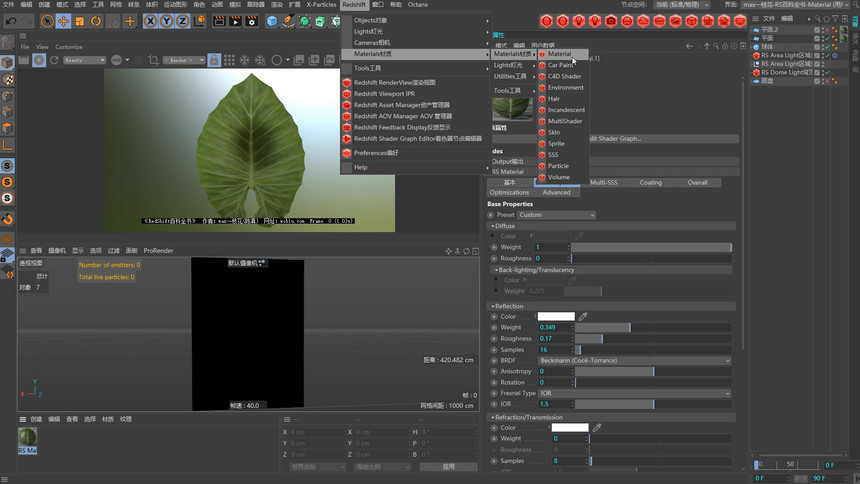Open the Beauty AOV dropdown in RenderView
Screen dimensions: 860x484
84,60
